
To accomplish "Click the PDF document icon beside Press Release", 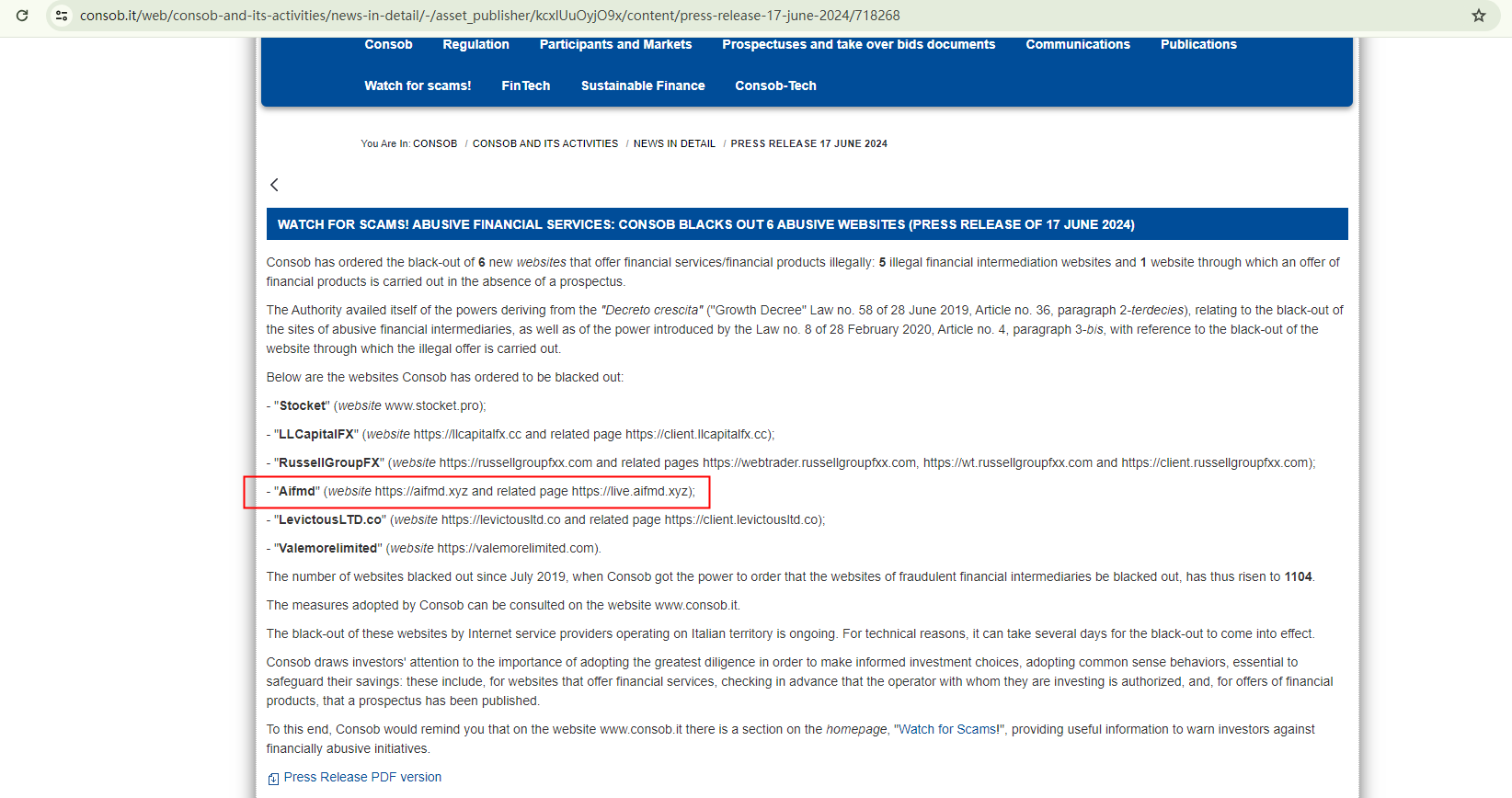I will click(x=273, y=779).
